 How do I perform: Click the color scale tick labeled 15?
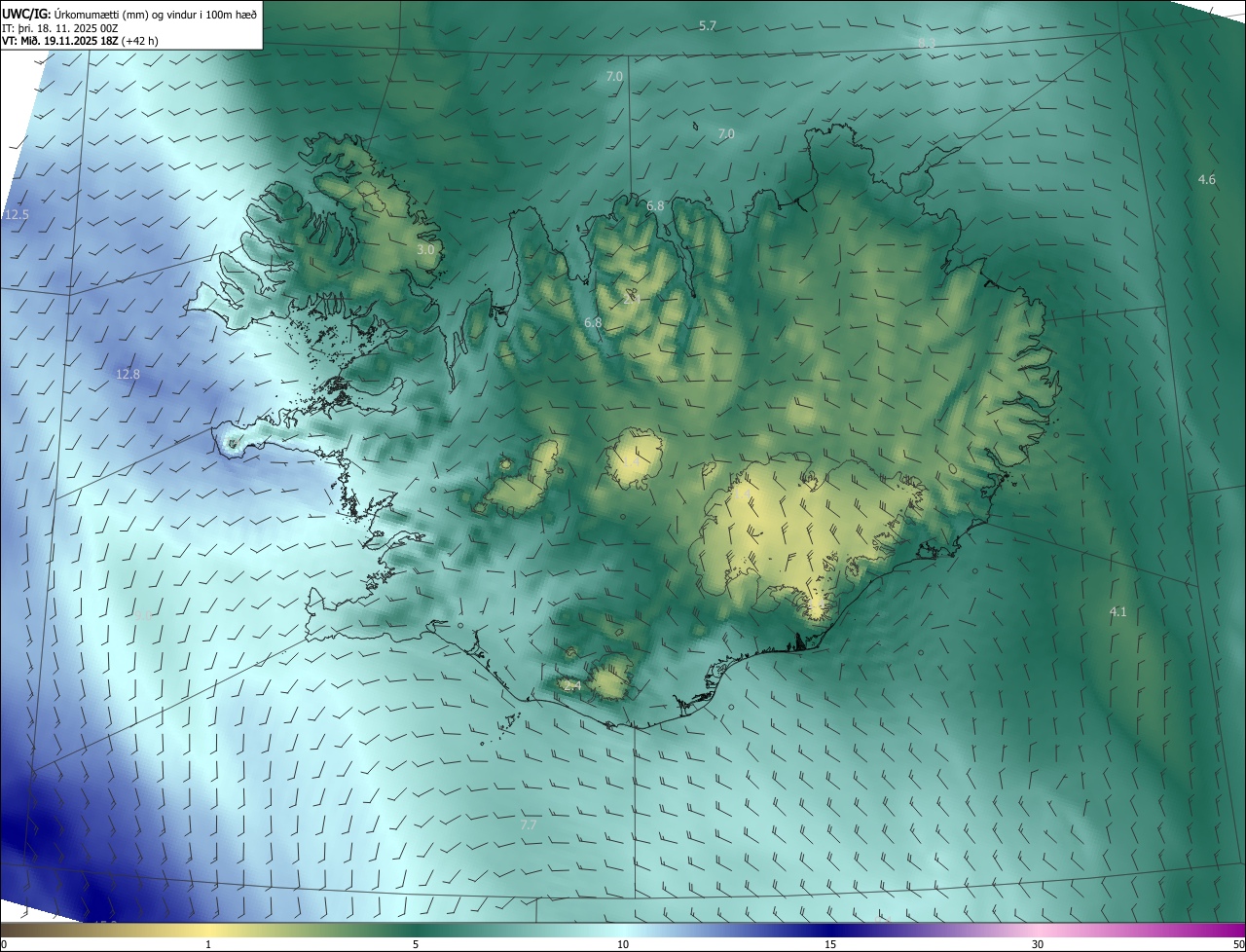[x=830, y=944]
